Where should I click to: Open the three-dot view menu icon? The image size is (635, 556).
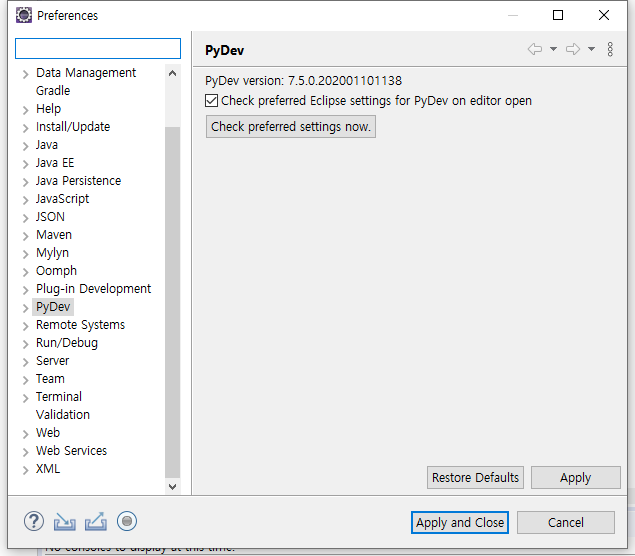click(x=610, y=49)
